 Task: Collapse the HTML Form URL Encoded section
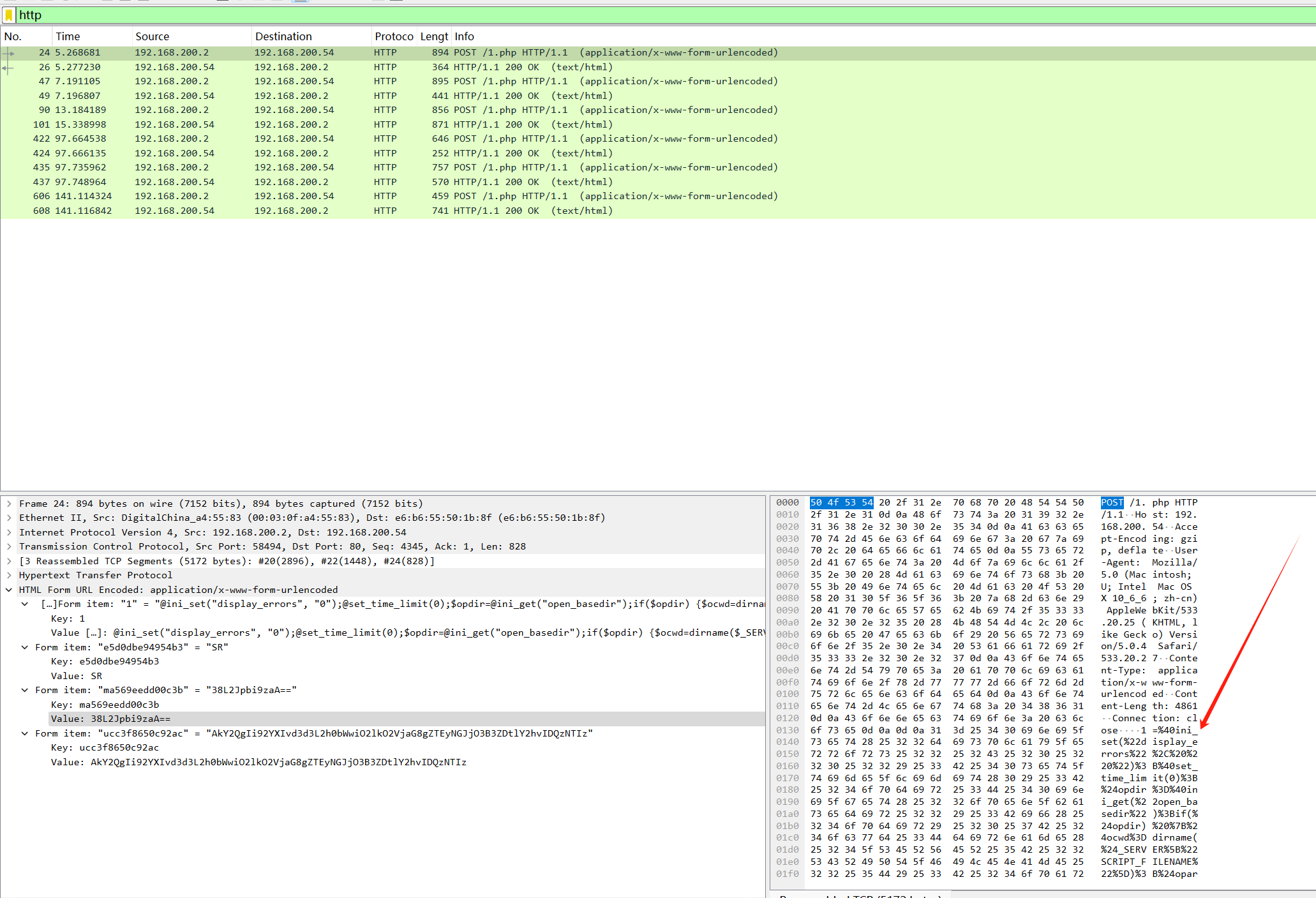tap(9, 590)
